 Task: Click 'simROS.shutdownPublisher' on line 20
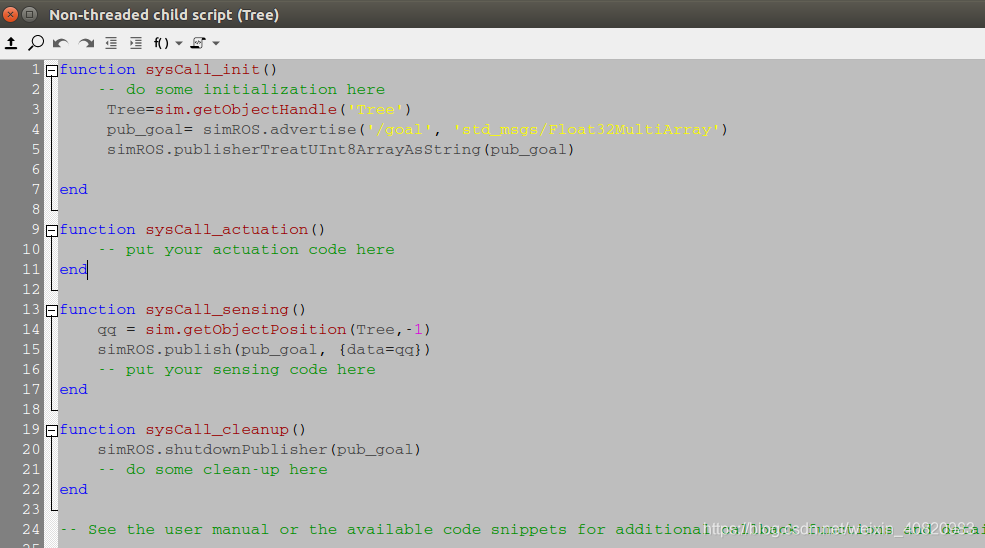(x=212, y=449)
